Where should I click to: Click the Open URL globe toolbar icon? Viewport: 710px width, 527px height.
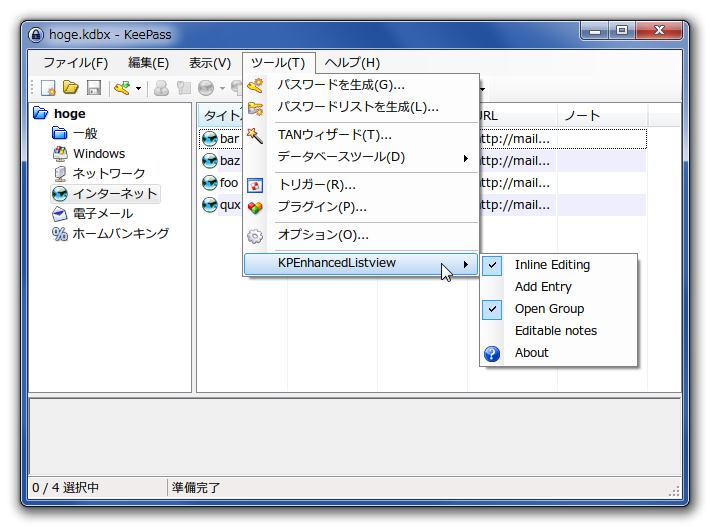tap(206, 88)
